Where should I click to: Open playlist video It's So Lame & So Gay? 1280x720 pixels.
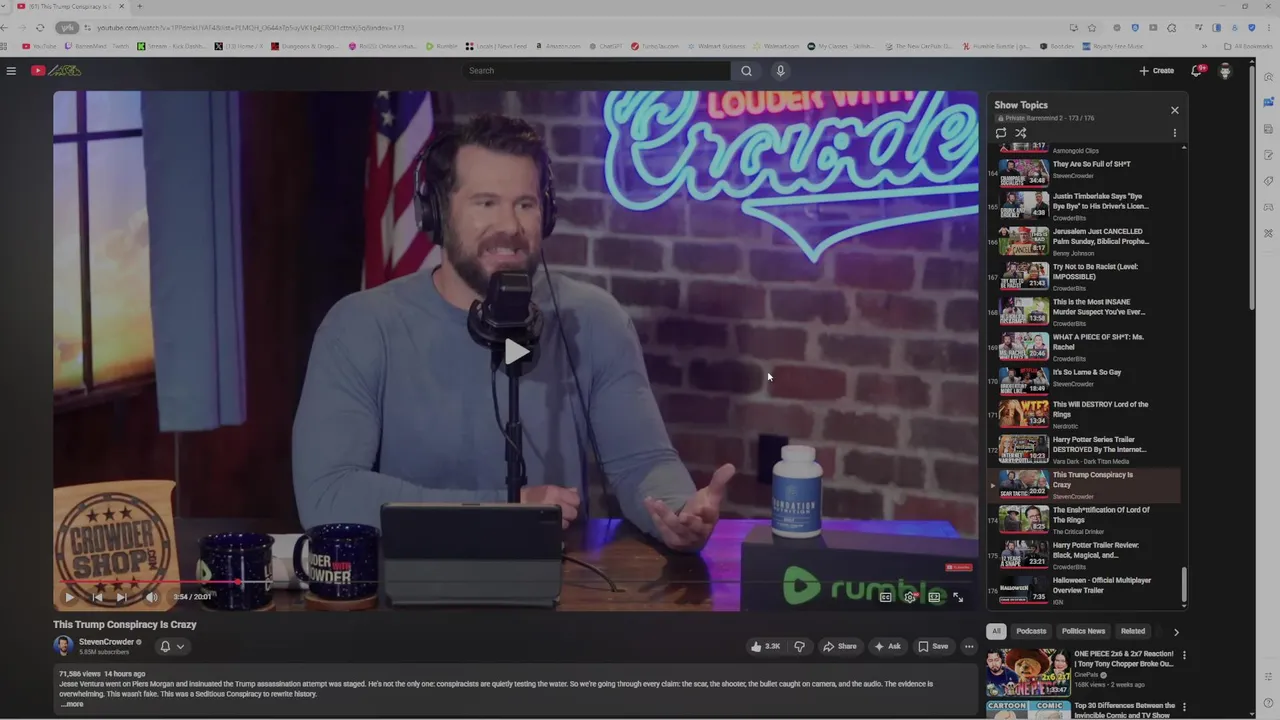(1085, 381)
